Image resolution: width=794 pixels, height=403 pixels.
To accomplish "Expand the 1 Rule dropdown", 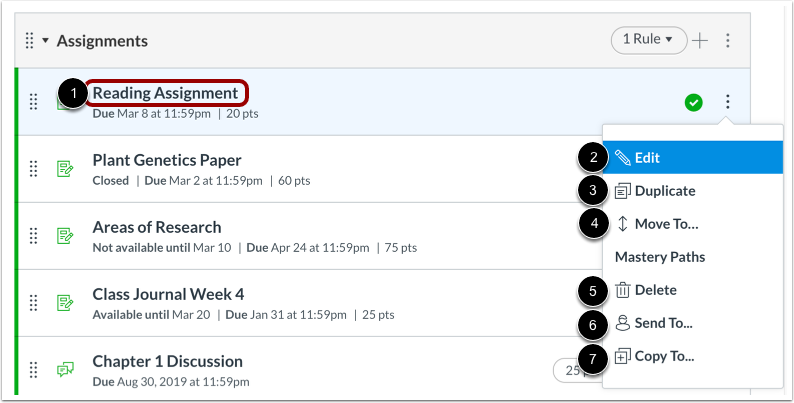I will (x=649, y=40).
